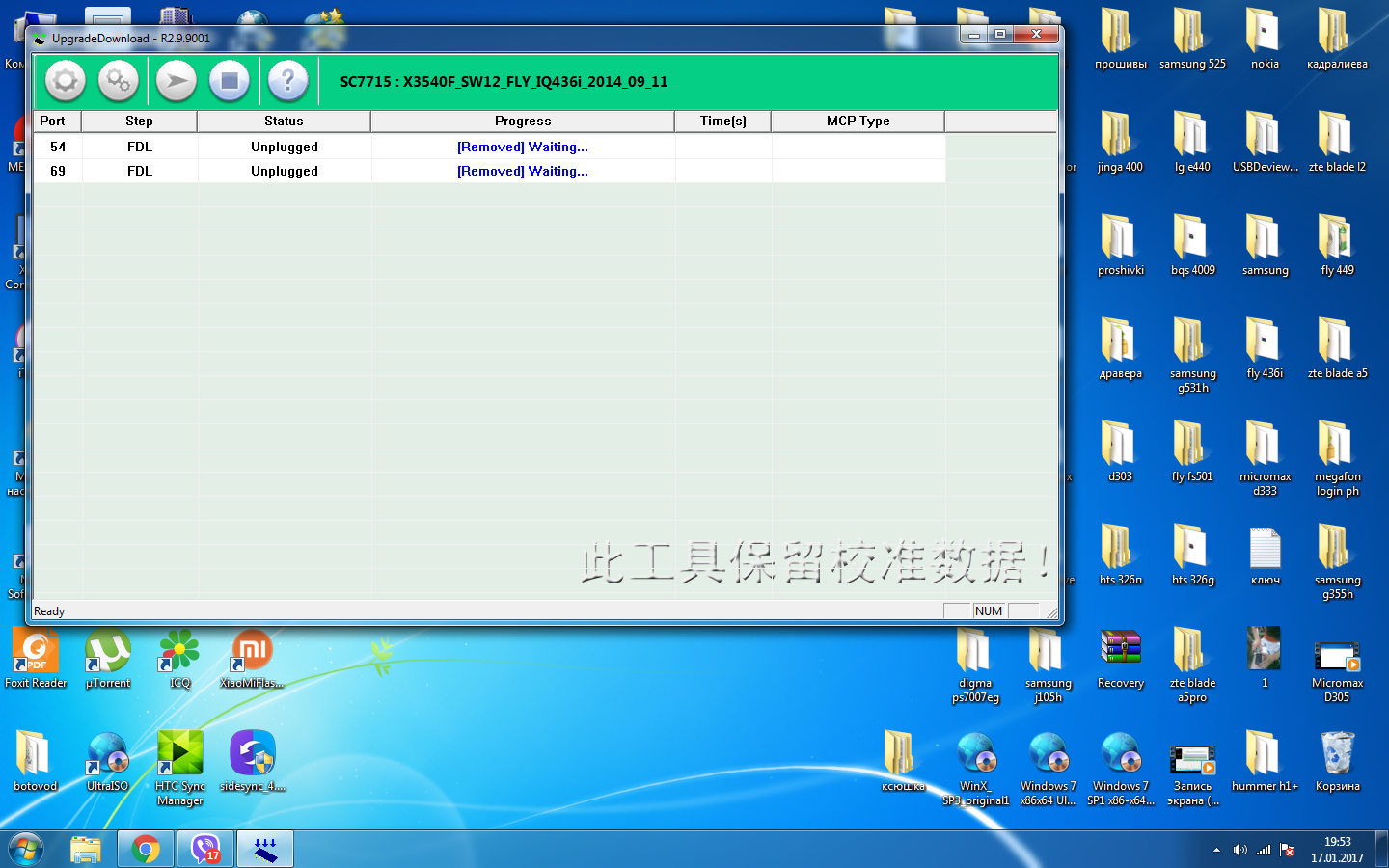Select the UltraISO desktop shortcut
Image resolution: width=1389 pixels, height=868 pixels.
(108, 762)
